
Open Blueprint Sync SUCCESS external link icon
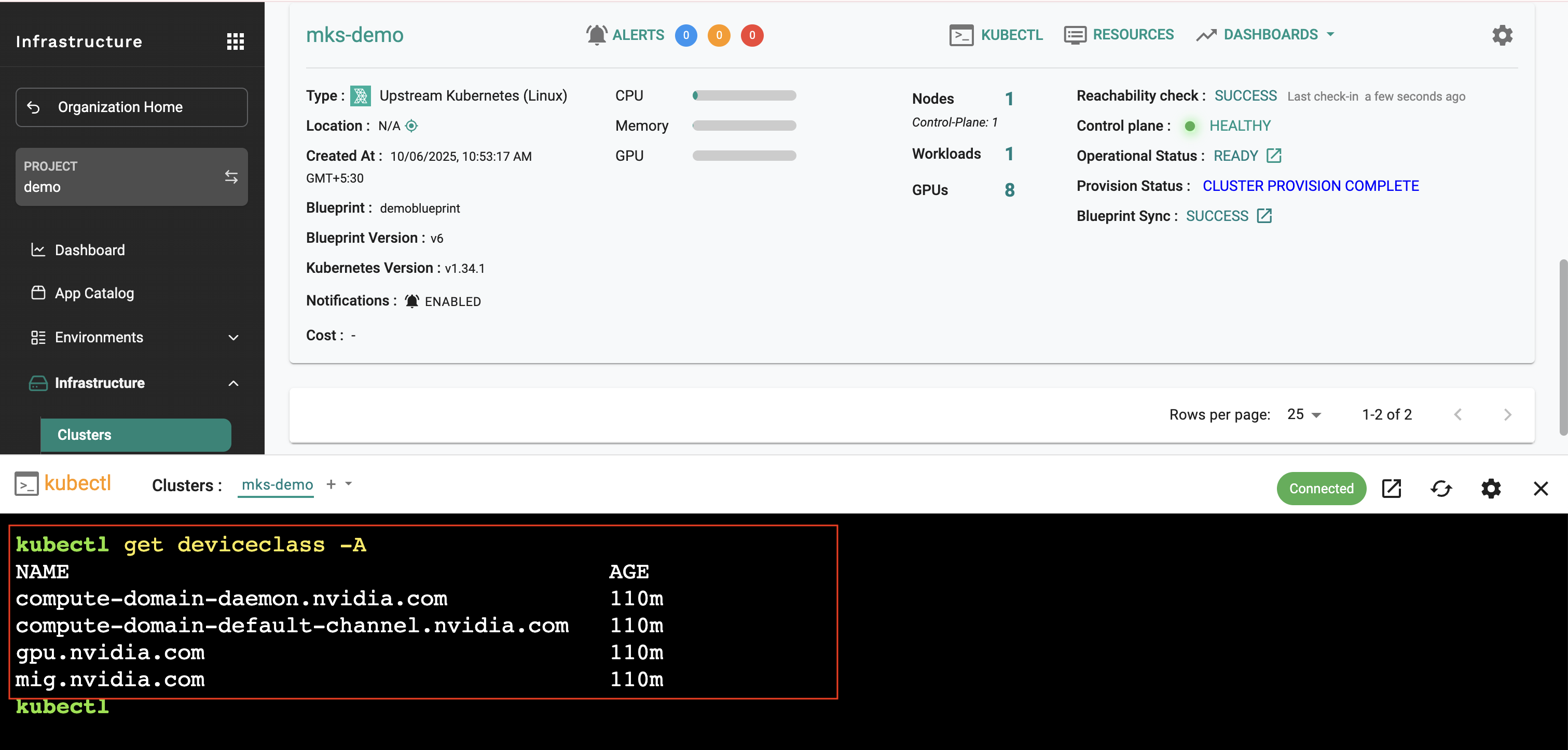[1264, 216]
